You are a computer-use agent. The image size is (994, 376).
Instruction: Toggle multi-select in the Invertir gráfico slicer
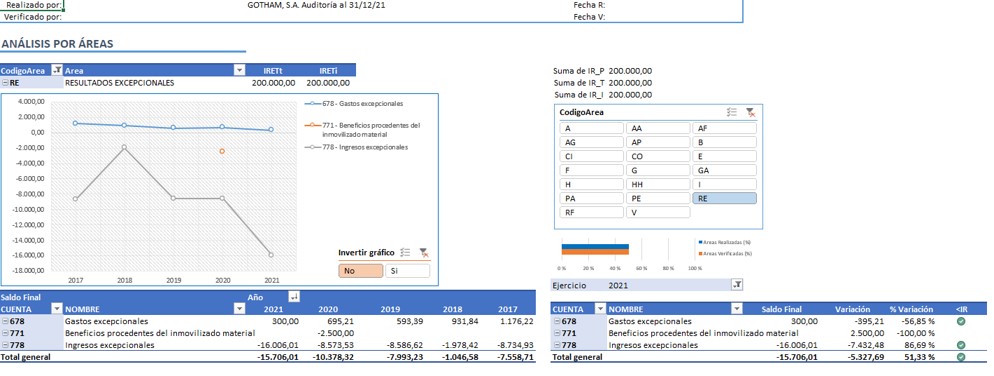(406, 252)
